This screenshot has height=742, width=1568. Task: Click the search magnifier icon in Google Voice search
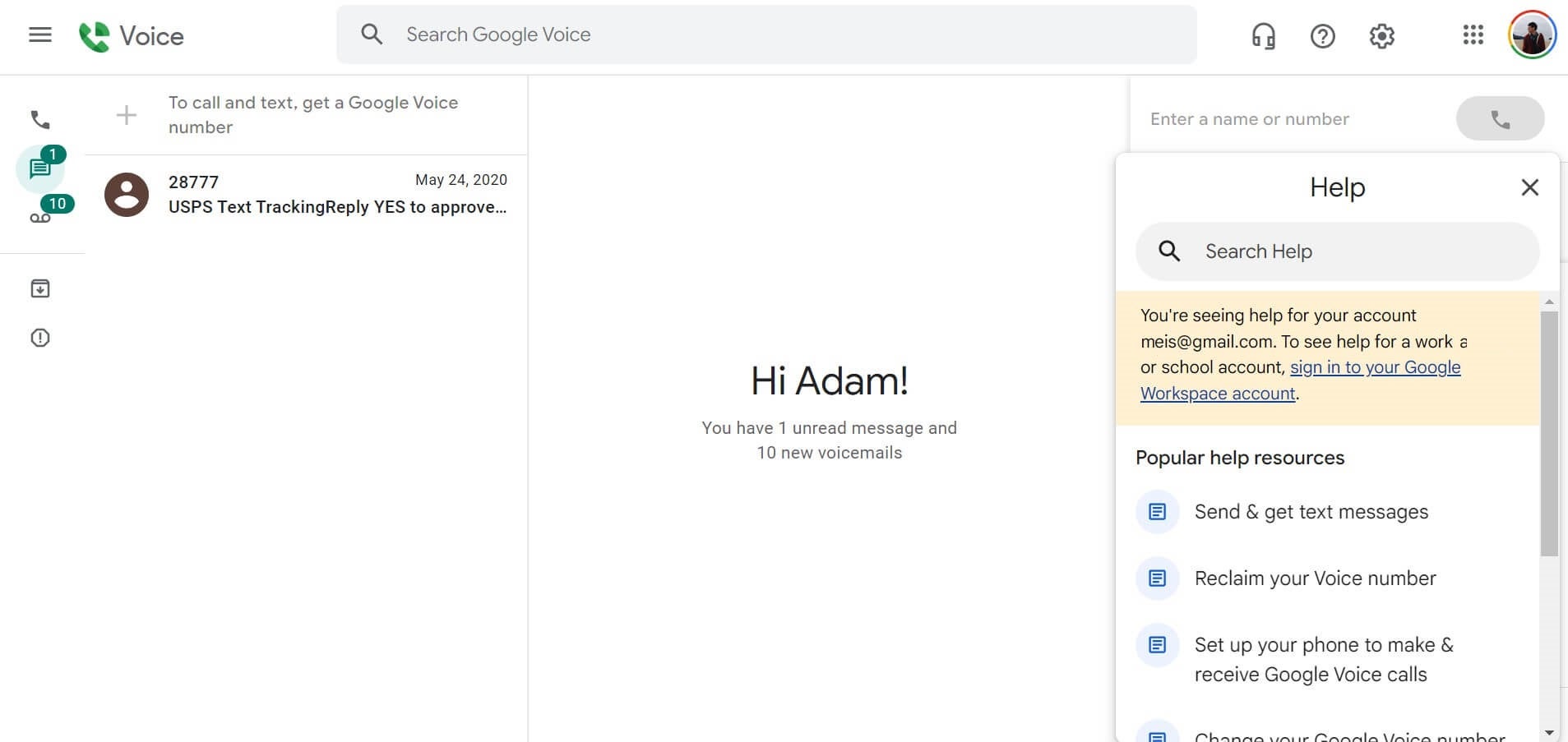(x=372, y=35)
